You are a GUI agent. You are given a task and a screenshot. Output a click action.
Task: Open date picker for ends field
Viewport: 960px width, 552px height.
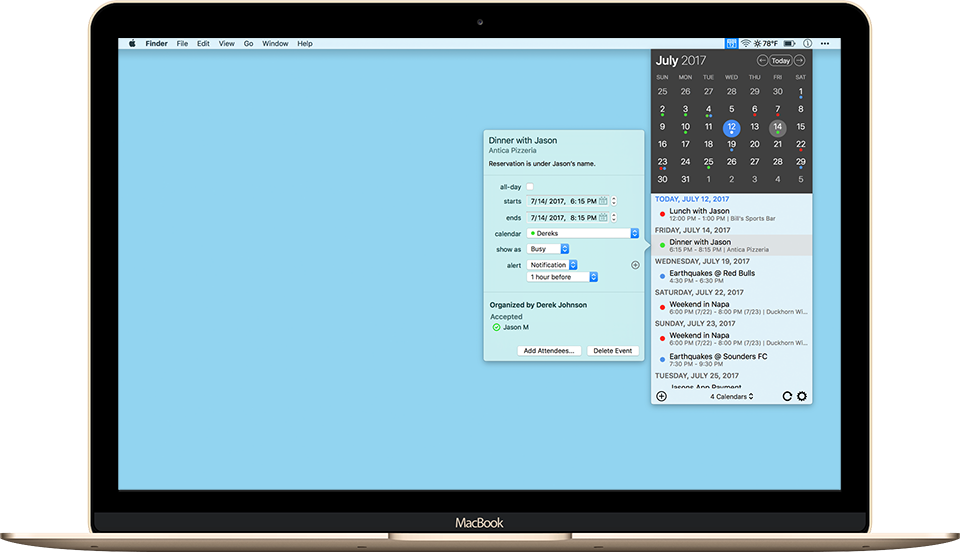coord(603,217)
